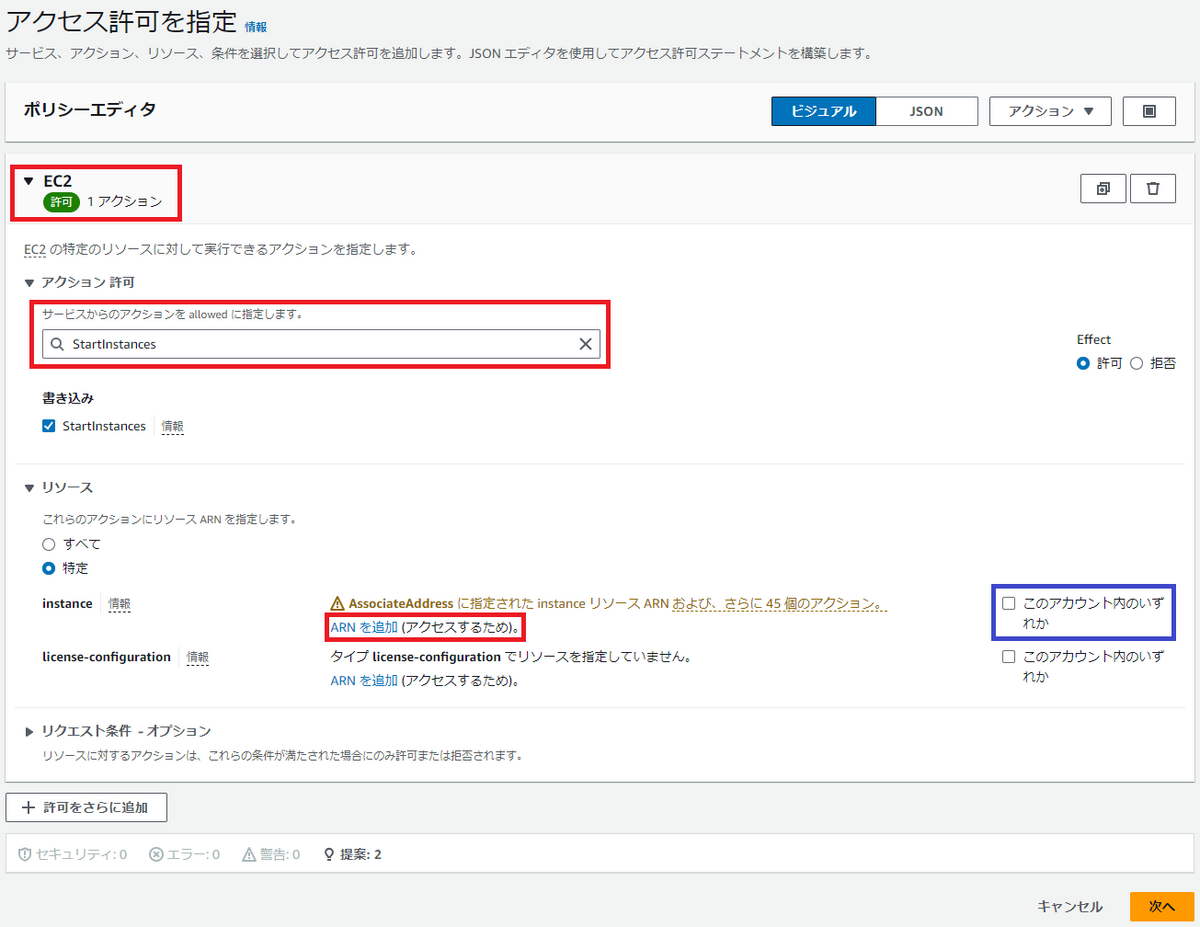
Task: Uncheck the StartInstances checkbox
Action: point(48,426)
